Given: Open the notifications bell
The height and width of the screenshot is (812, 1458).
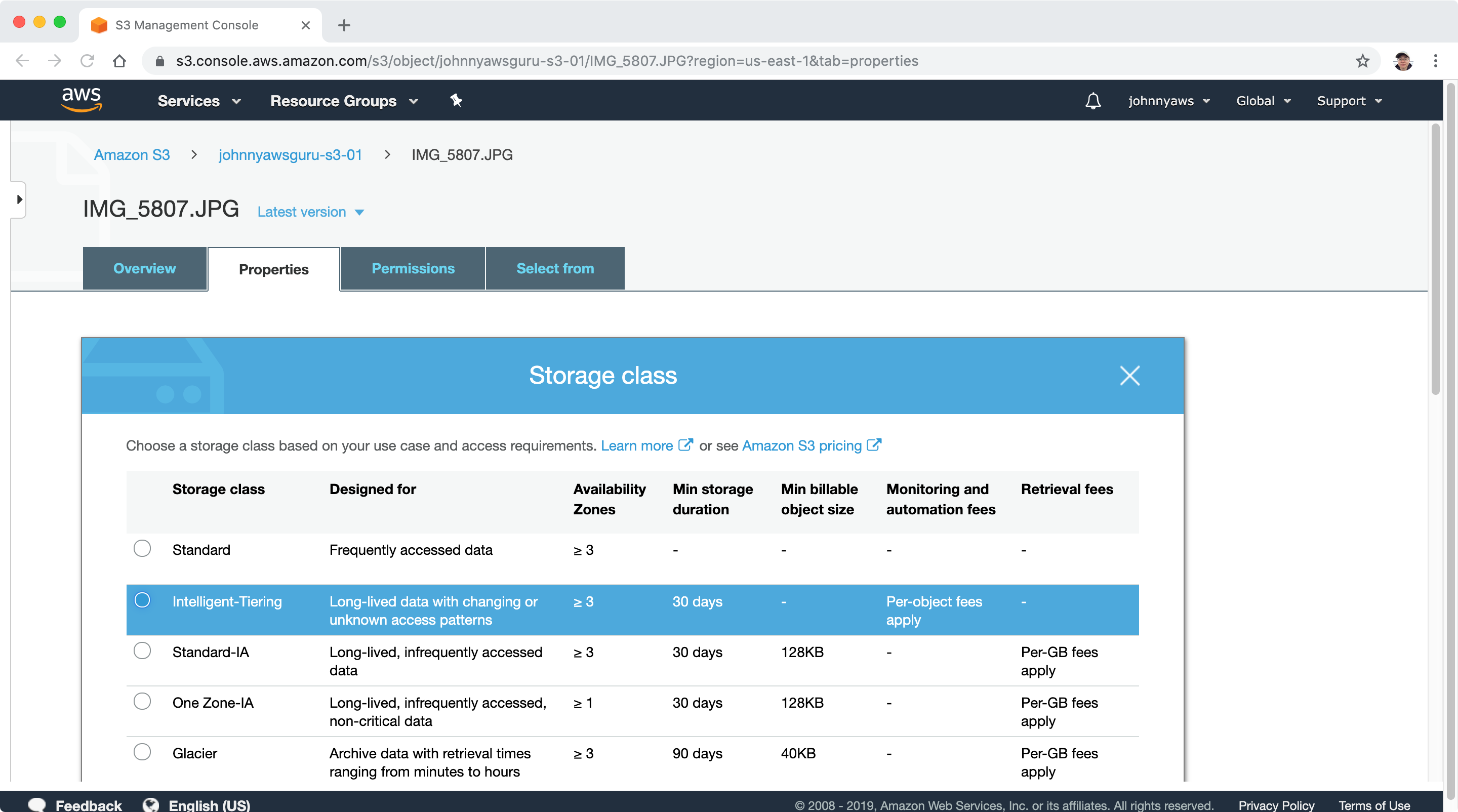Looking at the screenshot, I should (x=1093, y=101).
